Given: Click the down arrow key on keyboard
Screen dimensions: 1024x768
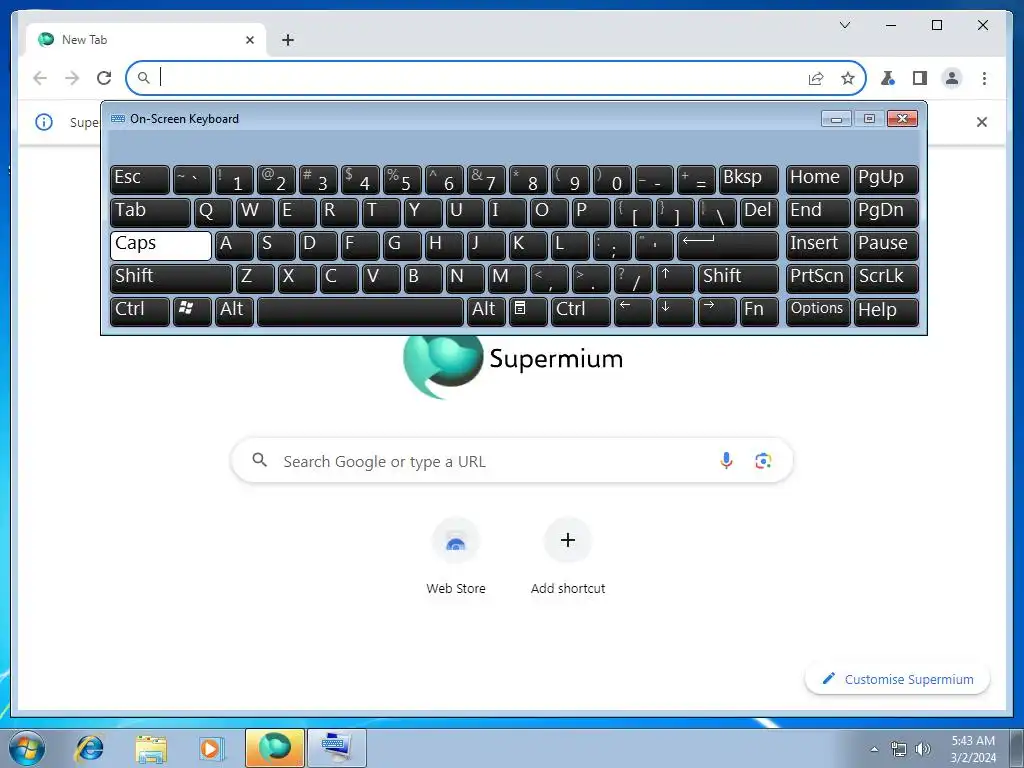Looking at the screenshot, I should [675, 312].
